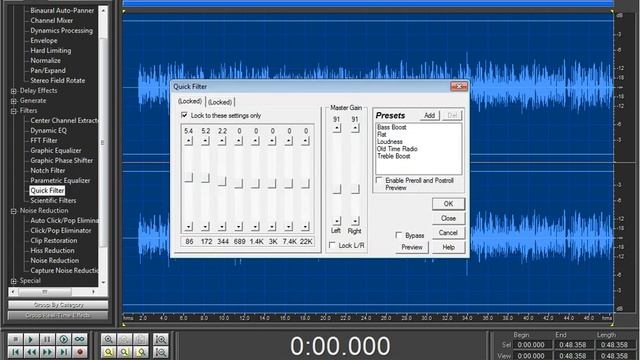
Task: Click the Group By Category button
Action: coord(58,305)
